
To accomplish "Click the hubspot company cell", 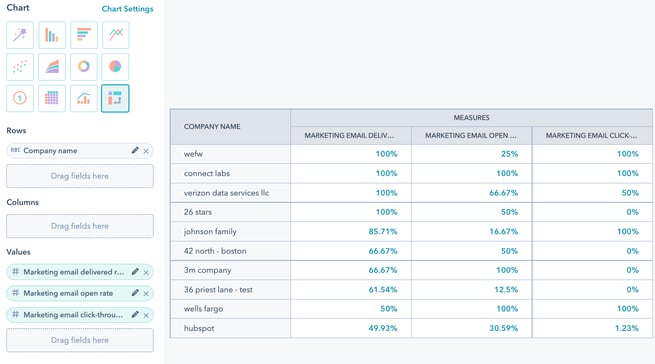I will pos(230,328).
